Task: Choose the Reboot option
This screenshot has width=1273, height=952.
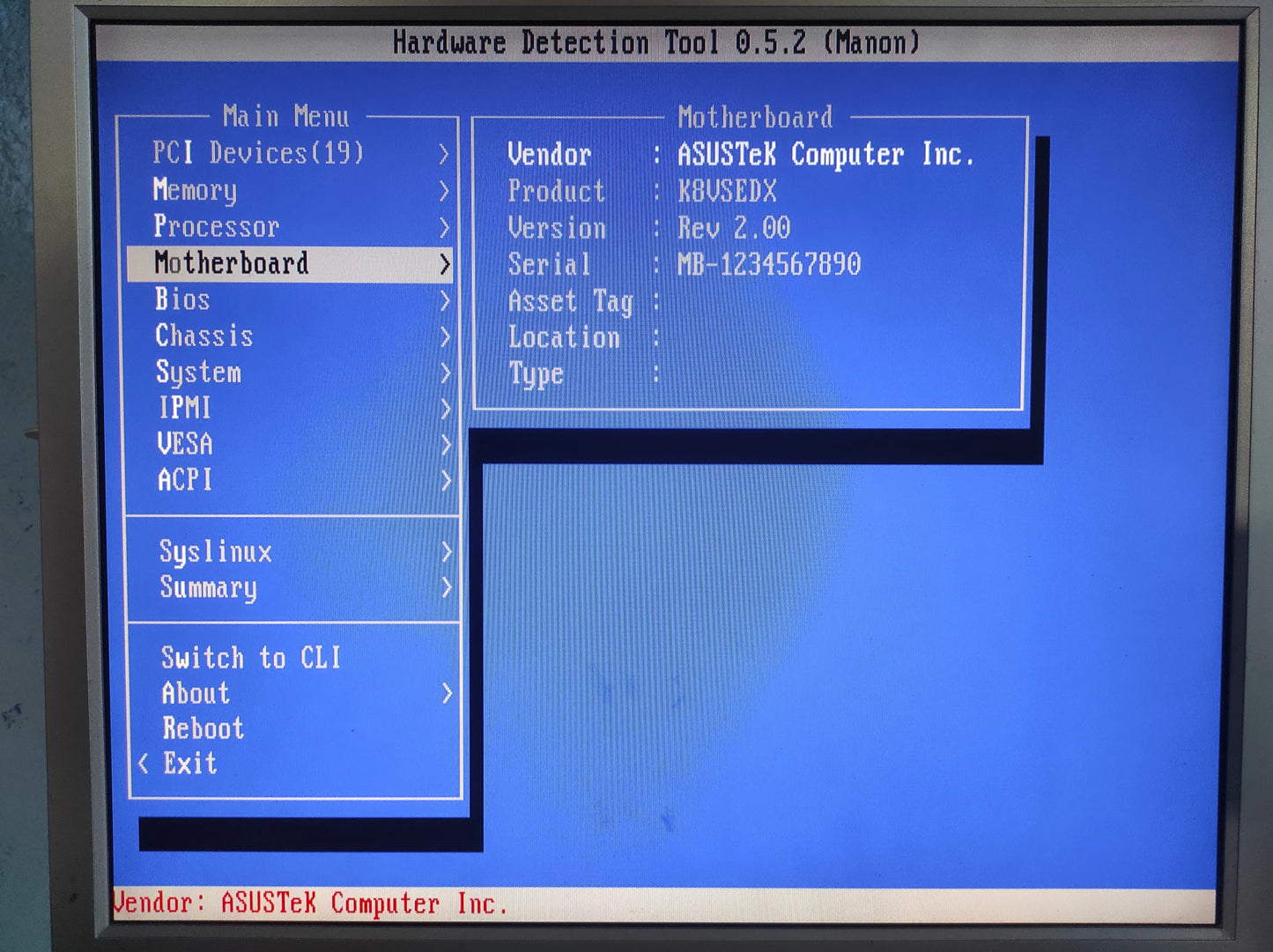Action: coord(294,729)
